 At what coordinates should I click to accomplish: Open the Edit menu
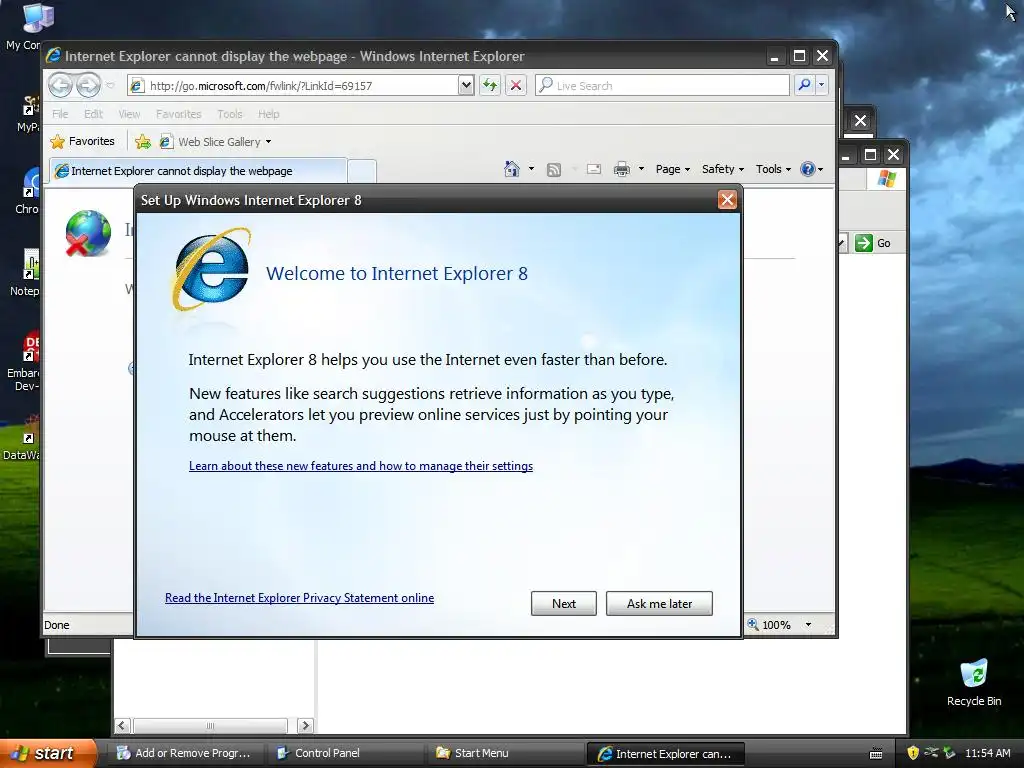click(x=93, y=114)
